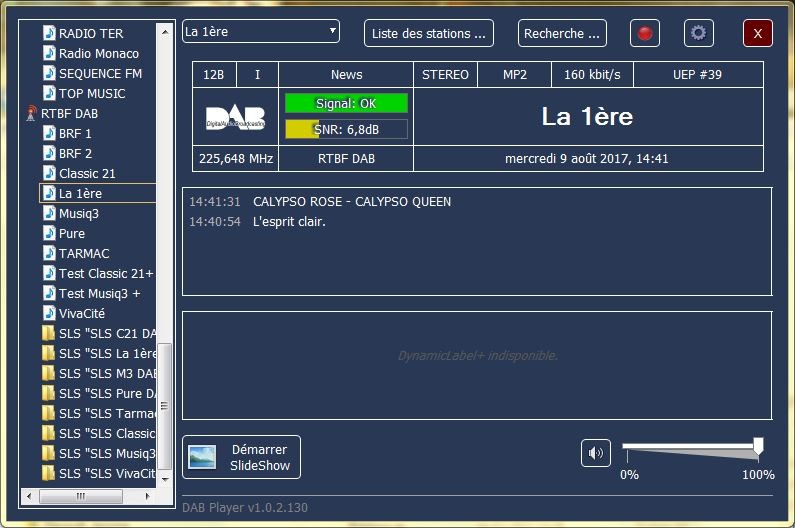Click the MP2 codec cell
Viewport: 795px width, 528px height.
pyautogui.click(x=515, y=75)
